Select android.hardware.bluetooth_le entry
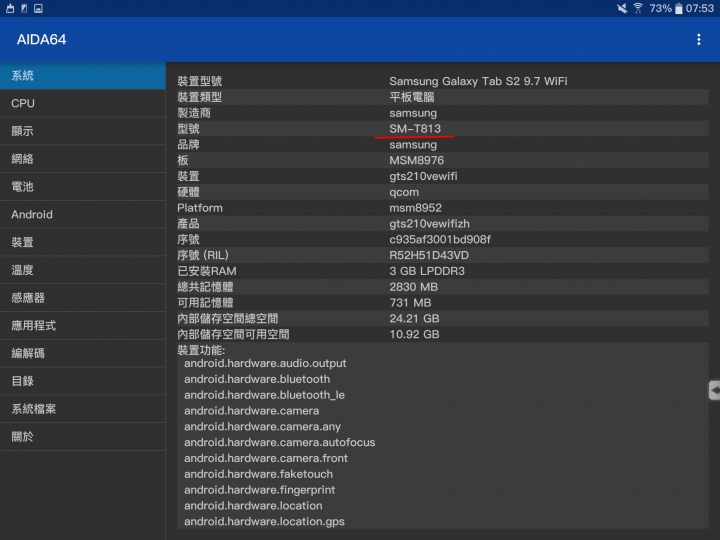The image size is (720, 540). coord(264,395)
